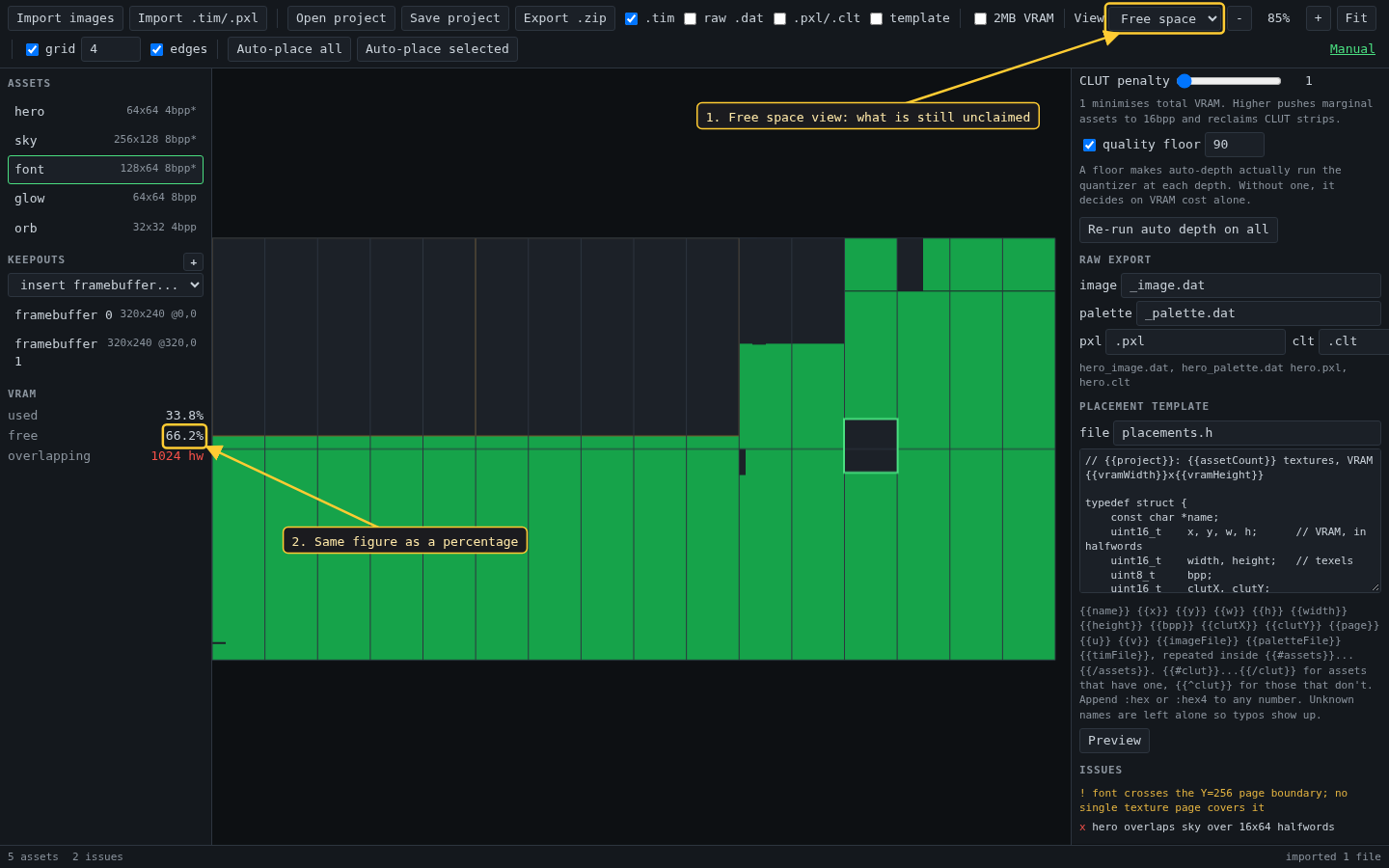Select the sky asset
This screenshot has height=868, width=1389.
click(105, 141)
